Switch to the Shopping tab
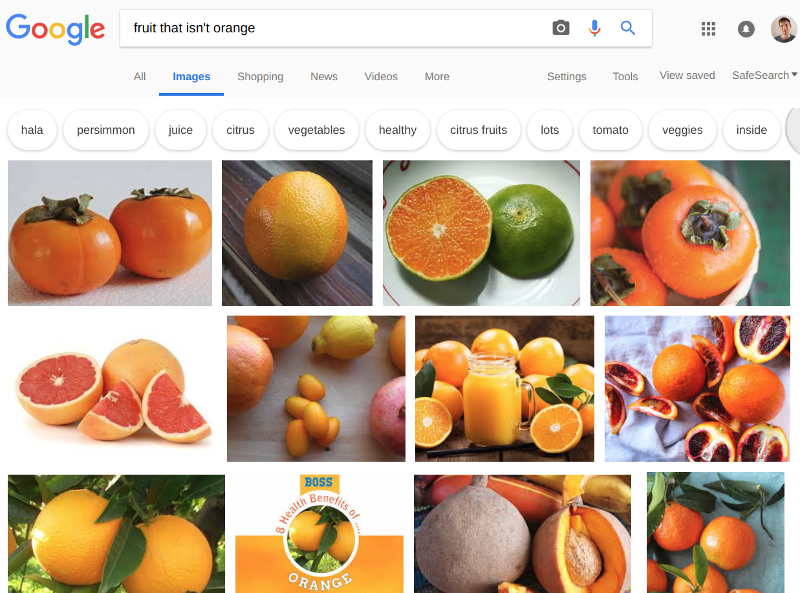The image size is (800, 593). point(260,77)
